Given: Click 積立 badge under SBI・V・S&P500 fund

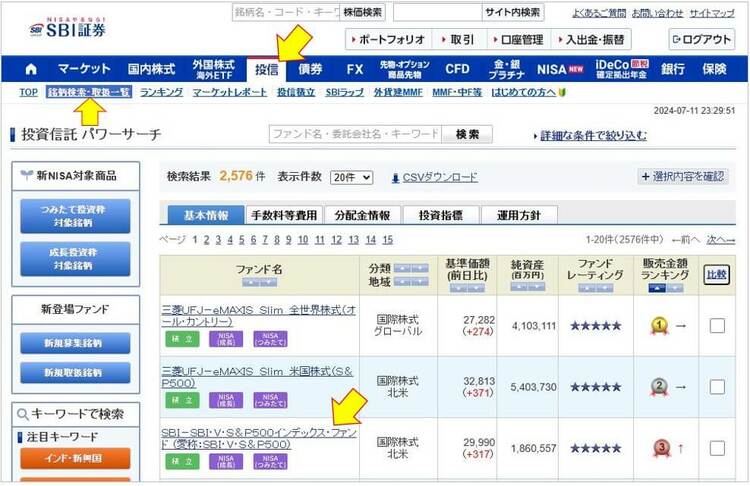Looking at the screenshot, I should coord(182,461).
